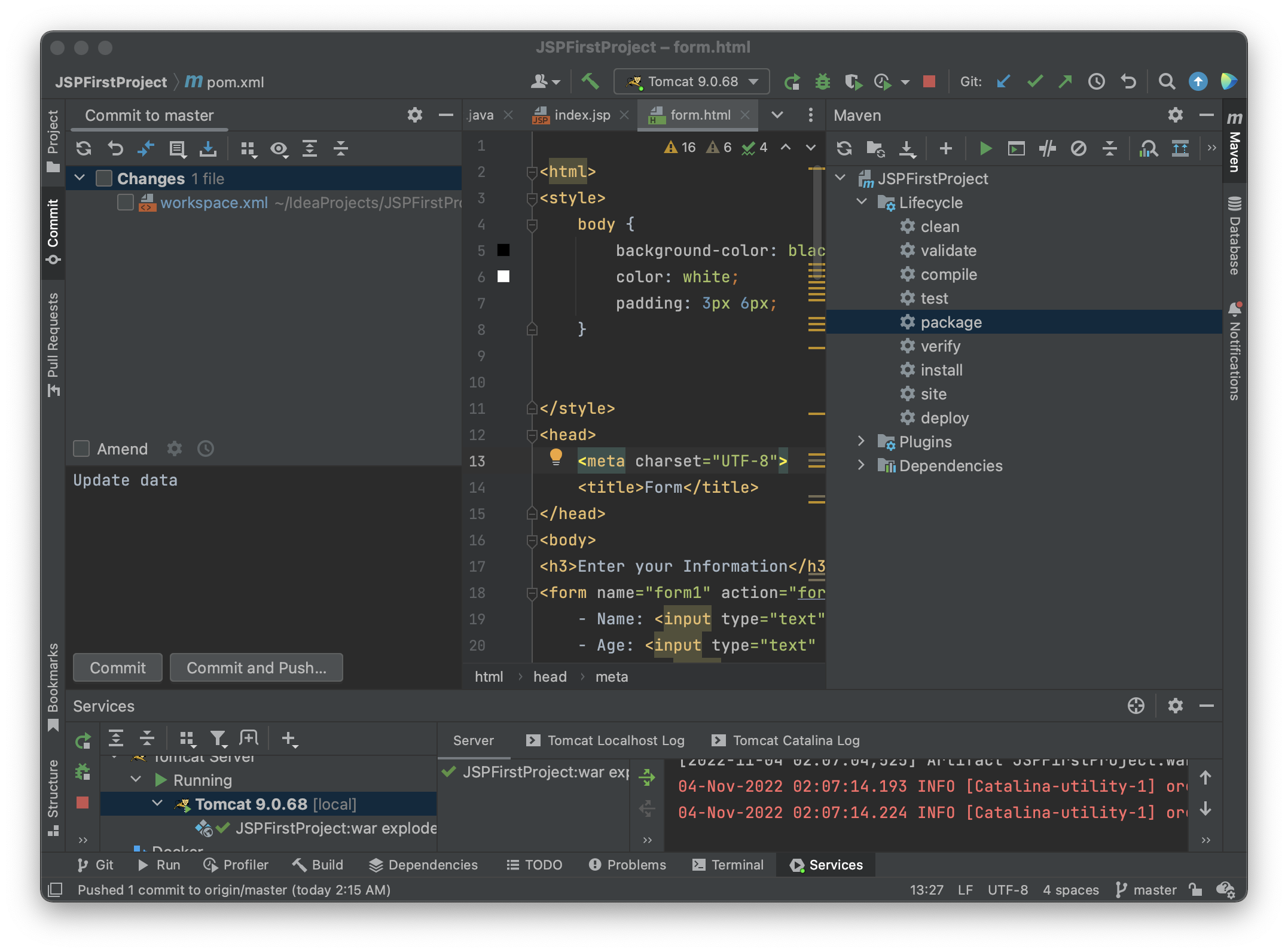
Task: Collapse the Changes tree node
Action: pyautogui.click(x=80, y=178)
